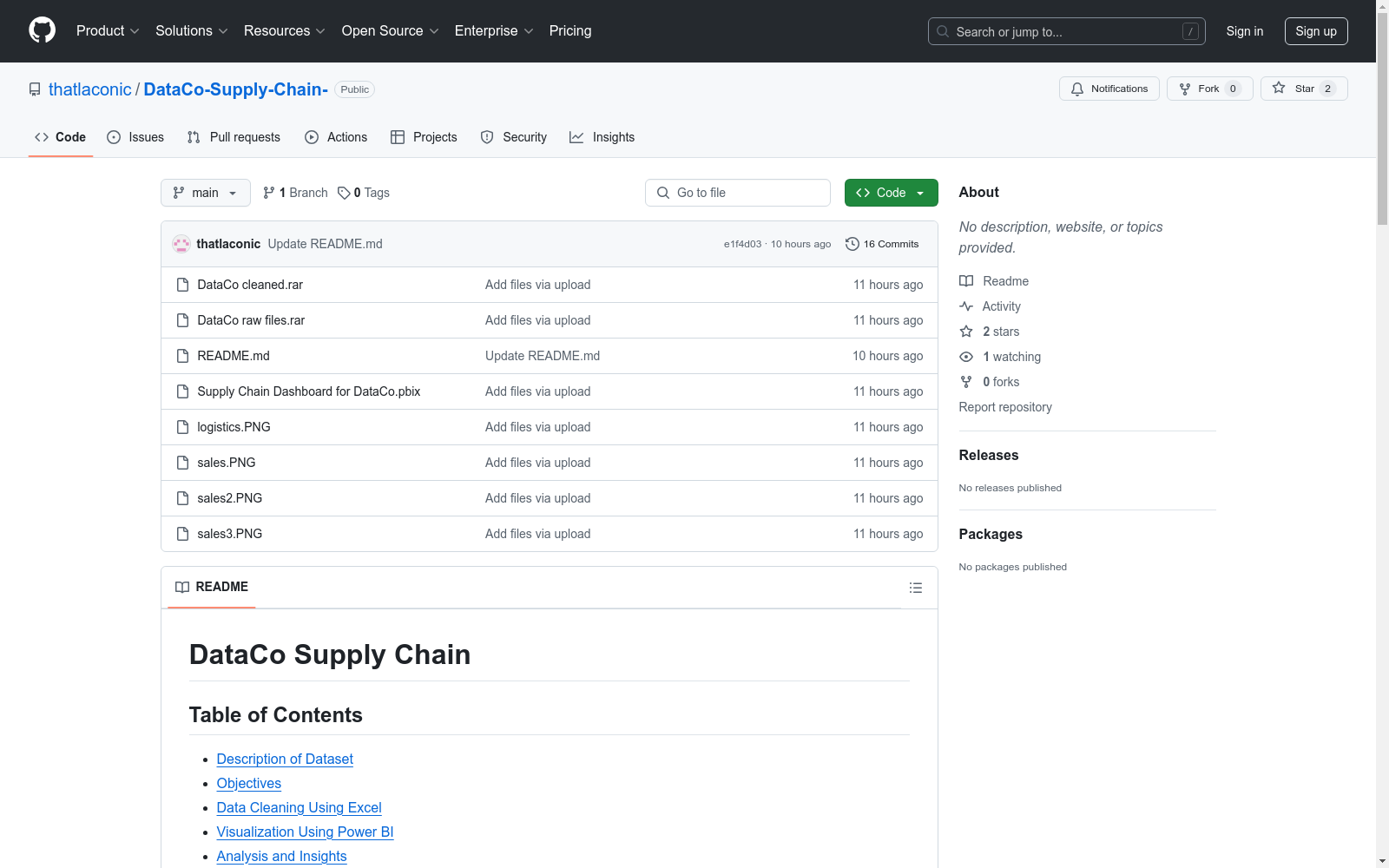Jump to Visualization Using Power BI section
The height and width of the screenshot is (868, 1389).
coord(306,832)
